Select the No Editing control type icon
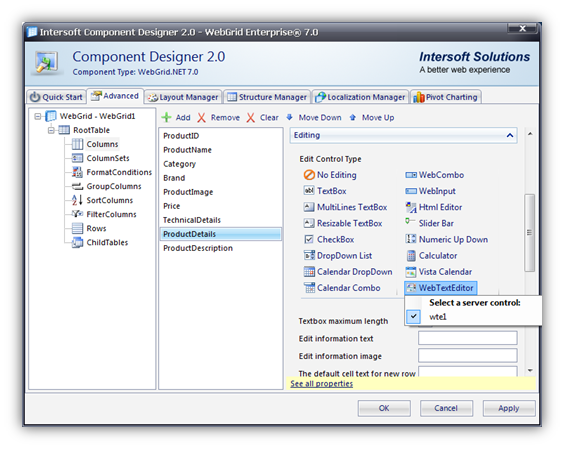The image size is (564, 449). (x=309, y=175)
